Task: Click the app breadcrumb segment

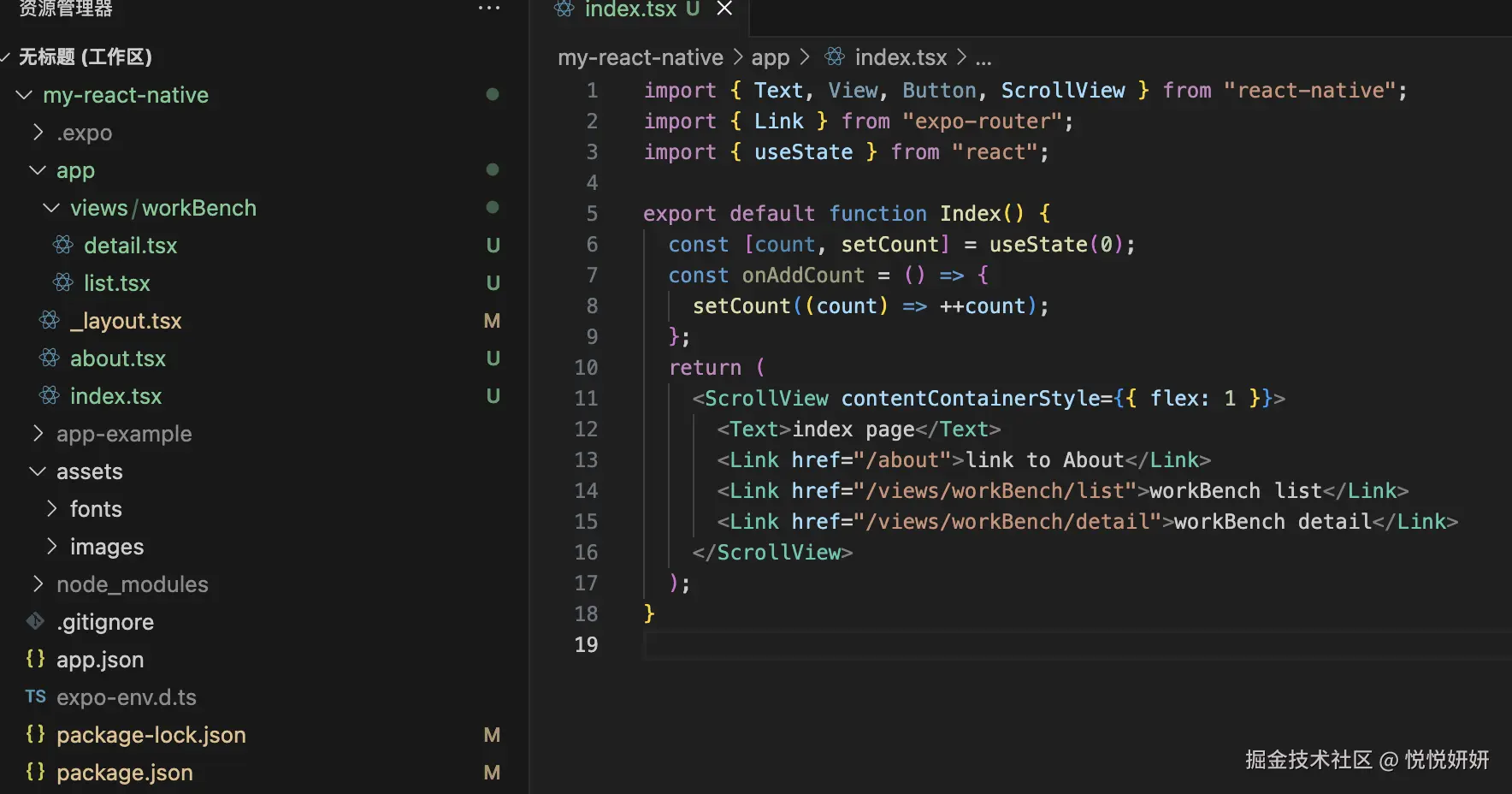Action: pyautogui.click(x=771, y=58)
